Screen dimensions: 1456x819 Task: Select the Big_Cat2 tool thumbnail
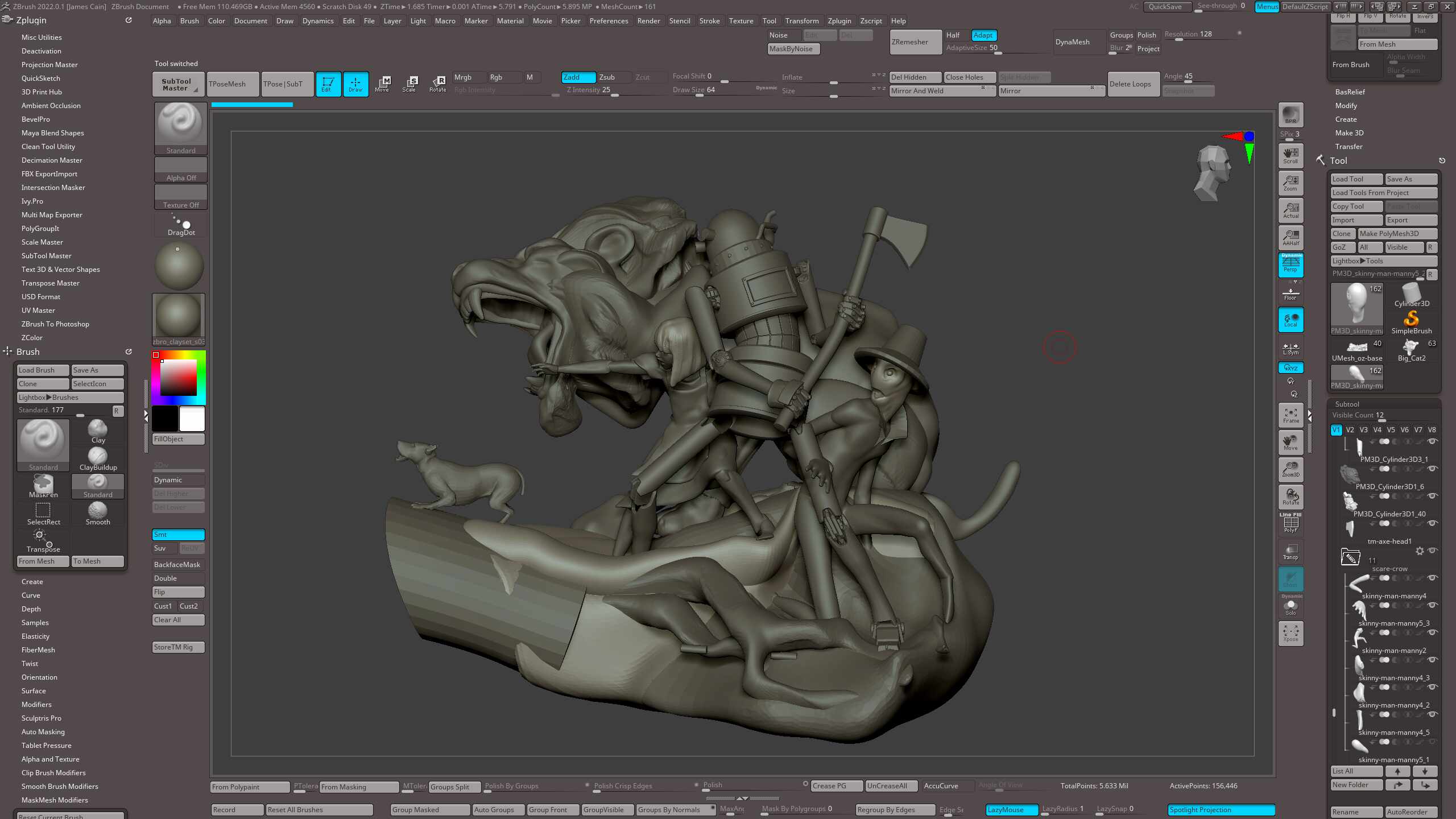[x=1411, y=349]
